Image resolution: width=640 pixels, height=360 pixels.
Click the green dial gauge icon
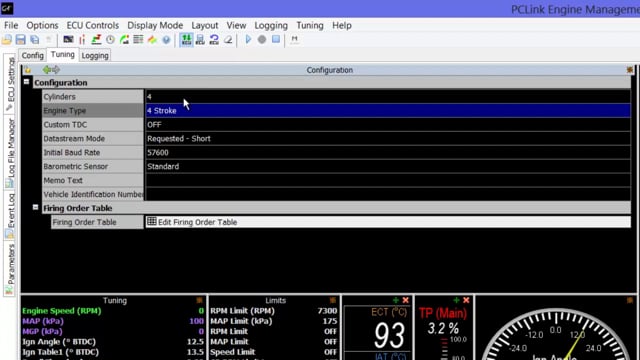pyautogui.click(x=124, y=40)
